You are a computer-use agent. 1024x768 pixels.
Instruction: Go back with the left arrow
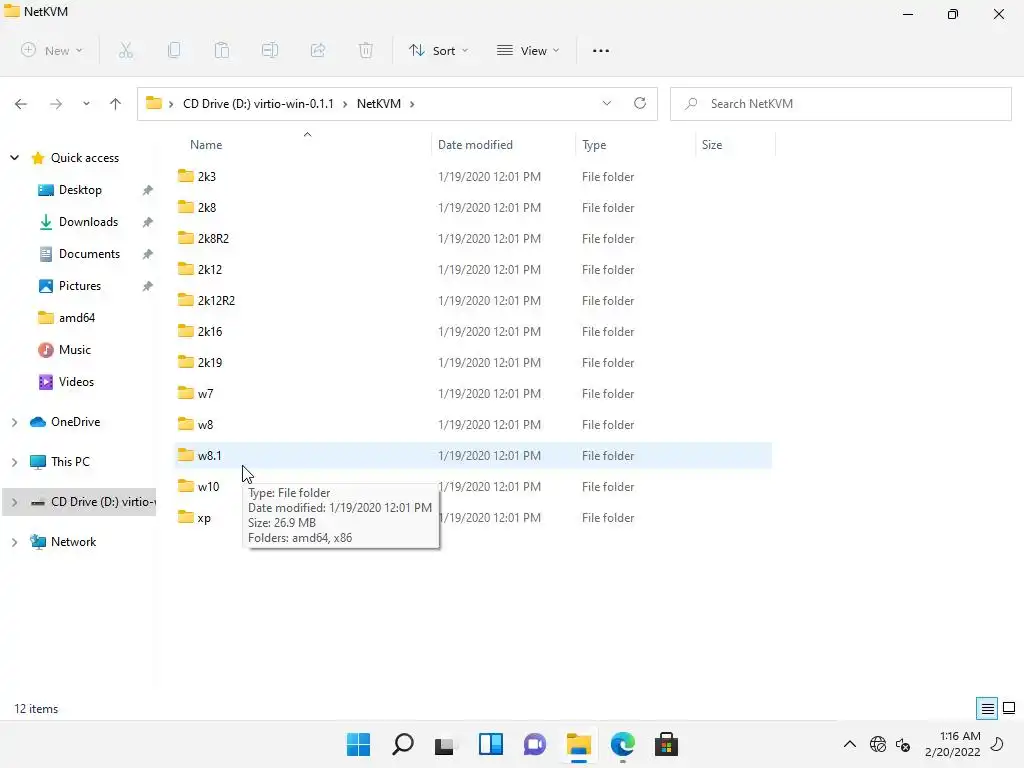[x=21, y=104]
